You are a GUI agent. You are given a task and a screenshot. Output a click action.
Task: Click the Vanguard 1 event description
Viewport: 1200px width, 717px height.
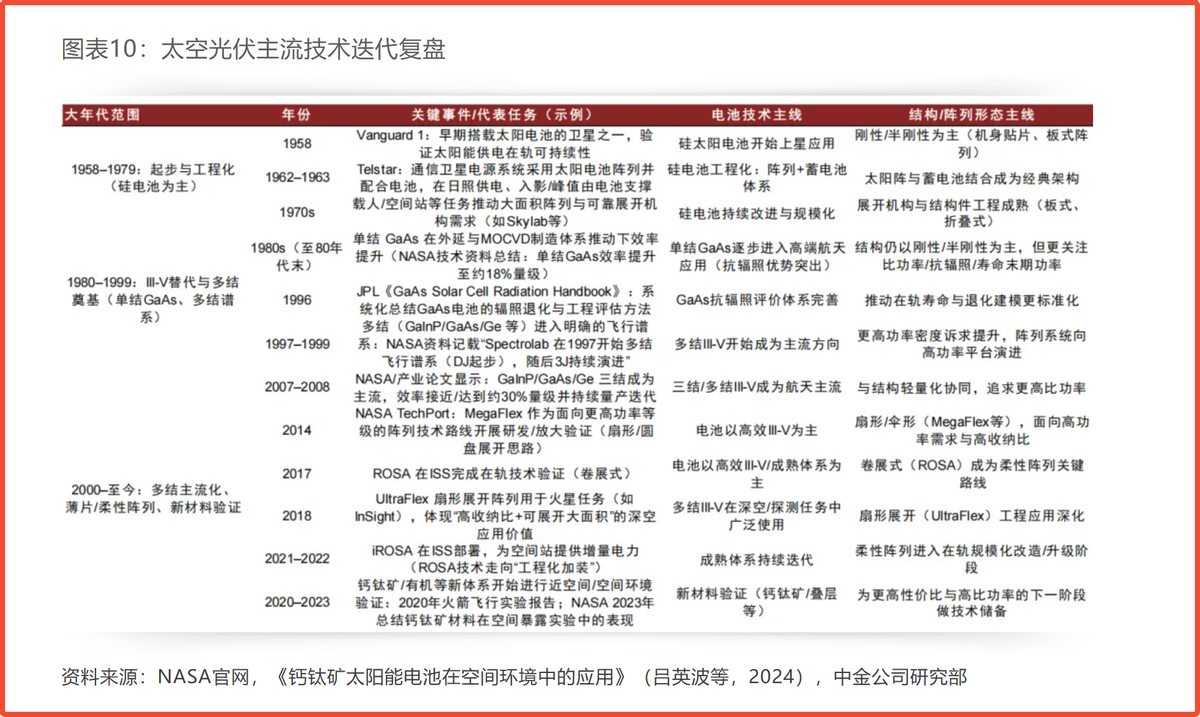coord(505,143)
